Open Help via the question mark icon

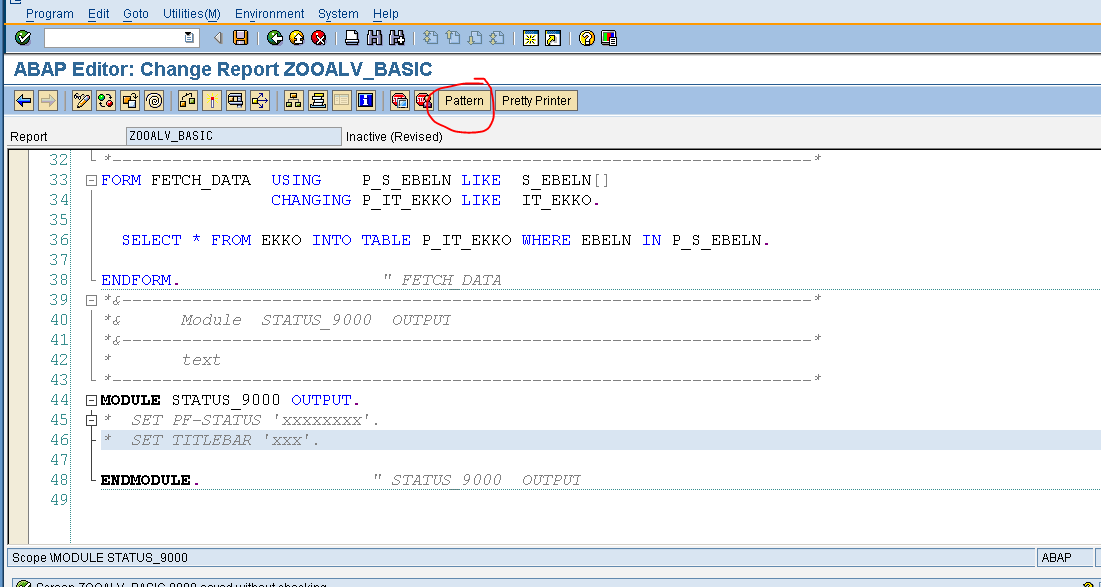point(585,37)
